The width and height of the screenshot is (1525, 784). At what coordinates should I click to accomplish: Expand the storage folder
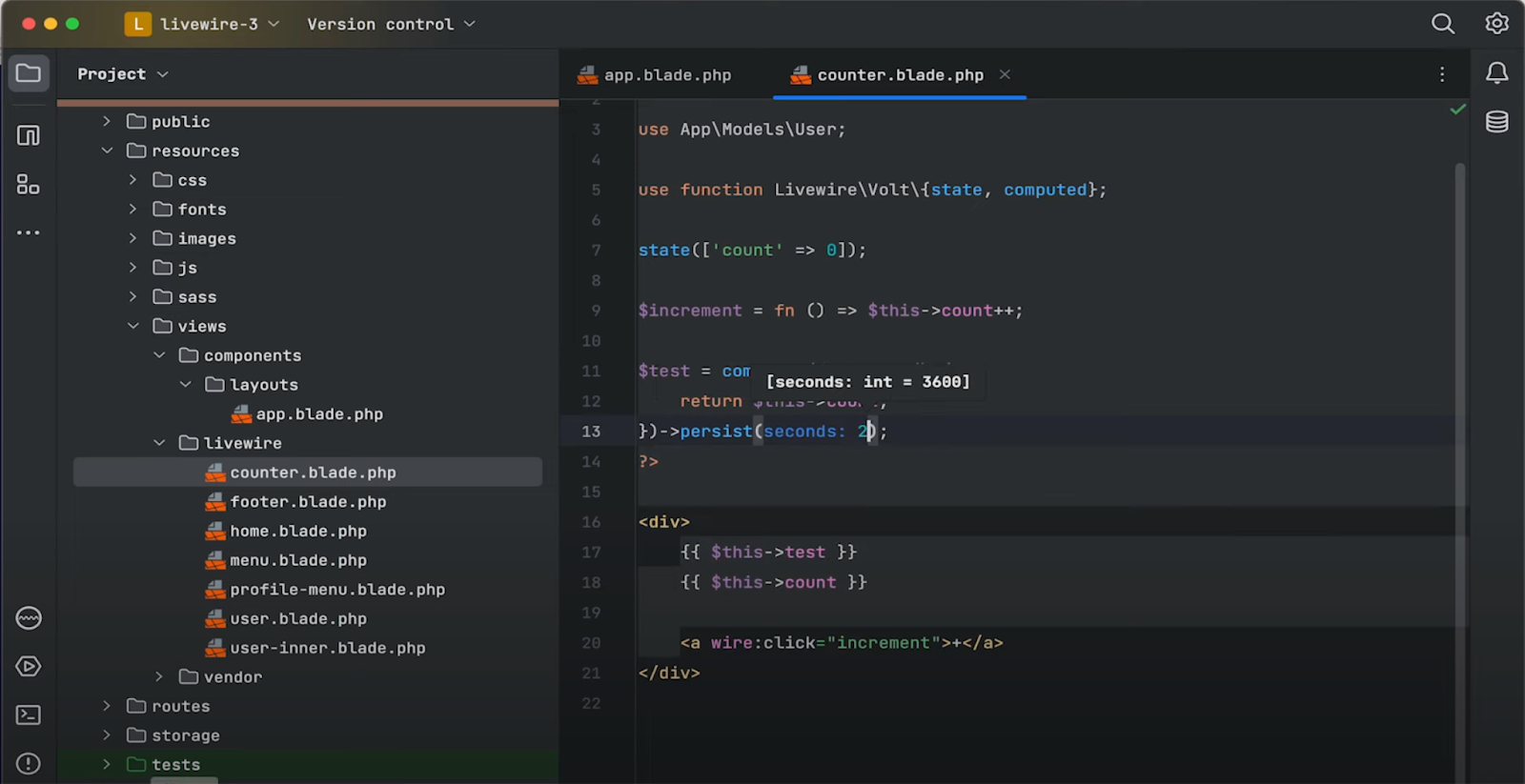pyautogui.click(x=107, y=735)
